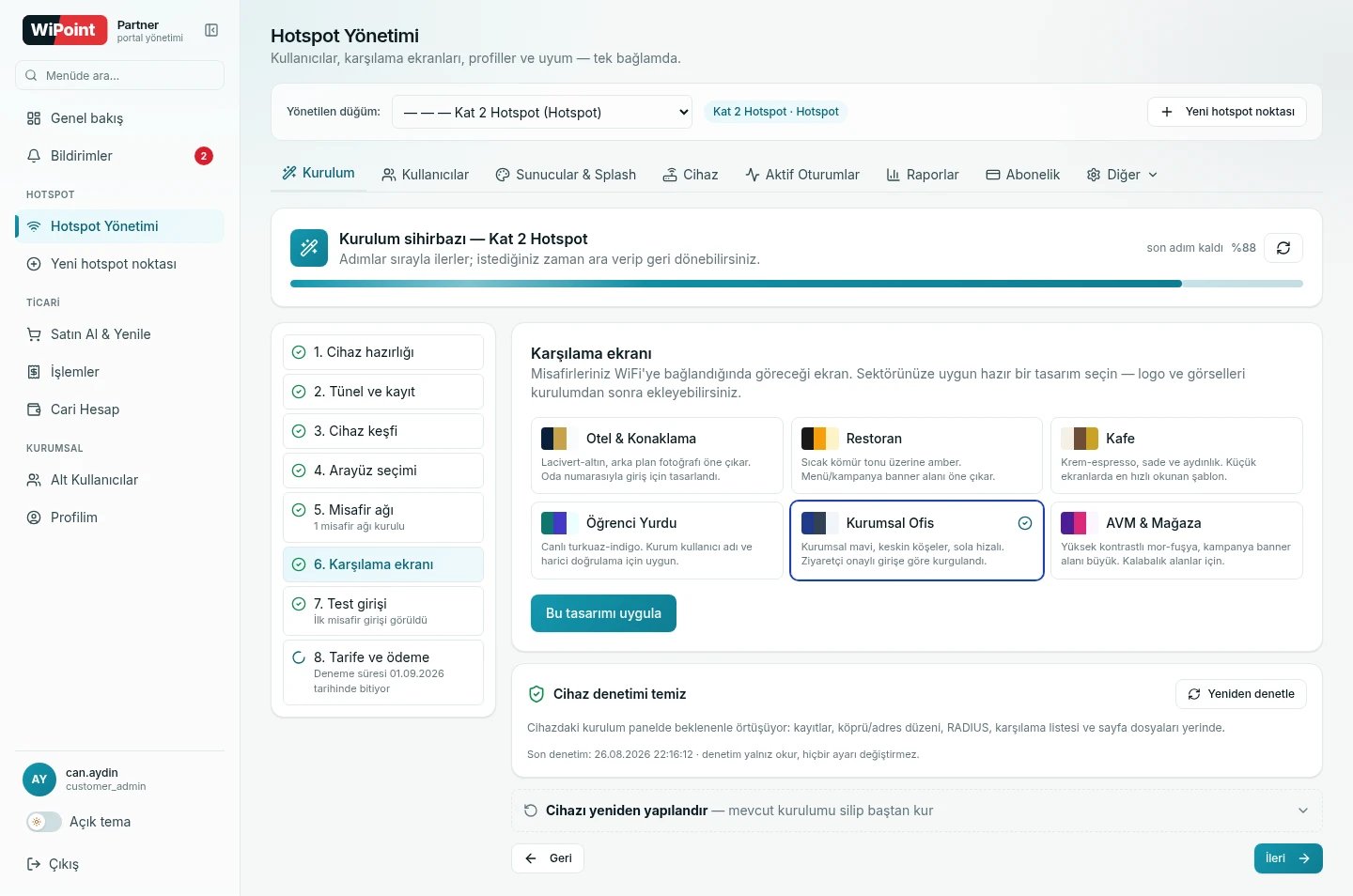
Task: Click the users icon for Alt Kullanıcılar
Action: pyautogui.click(x=34, y=480)
